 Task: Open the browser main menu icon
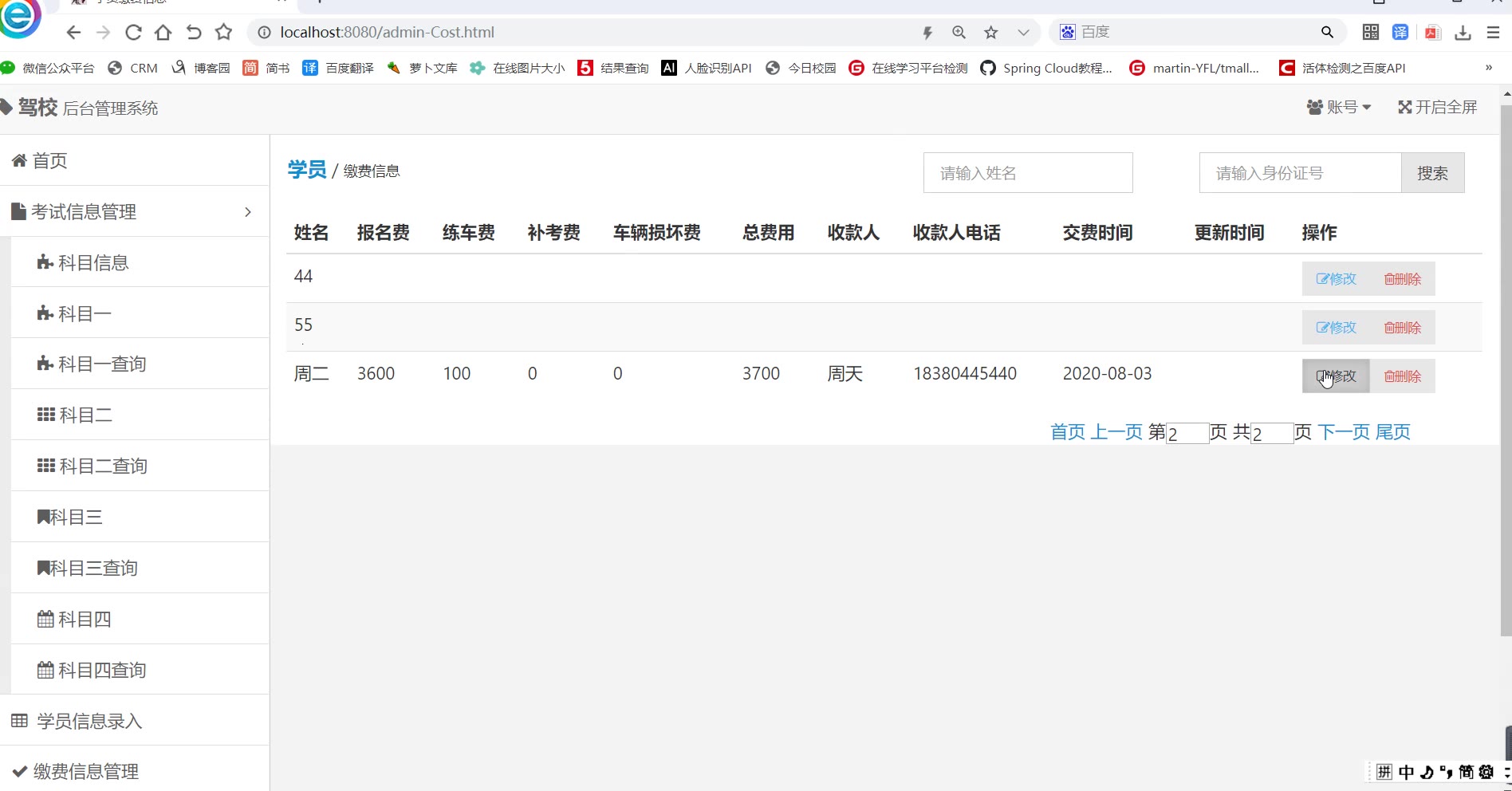tap(1494, 33)
